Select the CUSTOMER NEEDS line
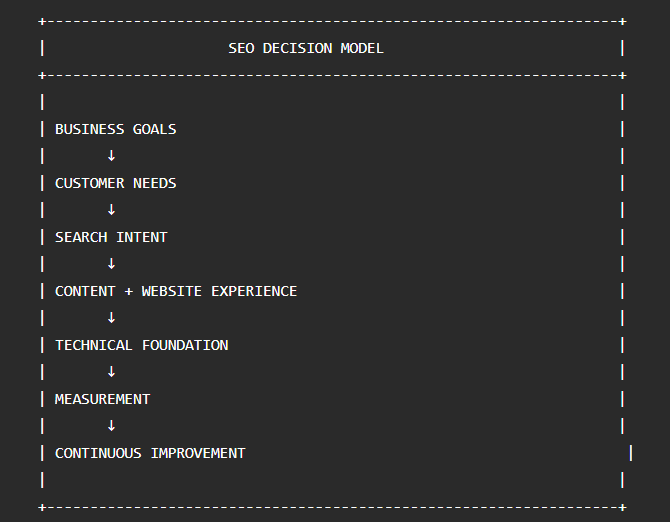Viewport: 670px width, 522px height. (x=115, y=183)
